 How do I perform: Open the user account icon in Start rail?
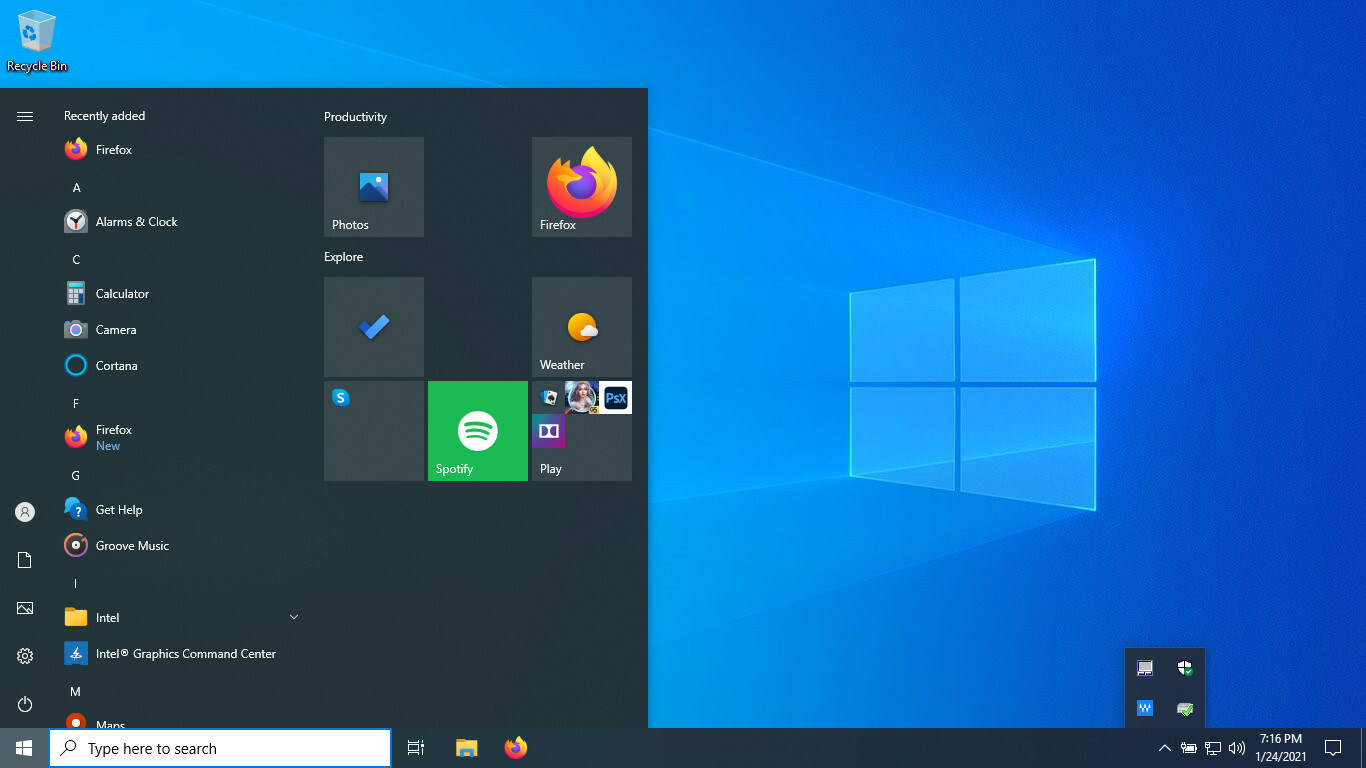[25, 512]
